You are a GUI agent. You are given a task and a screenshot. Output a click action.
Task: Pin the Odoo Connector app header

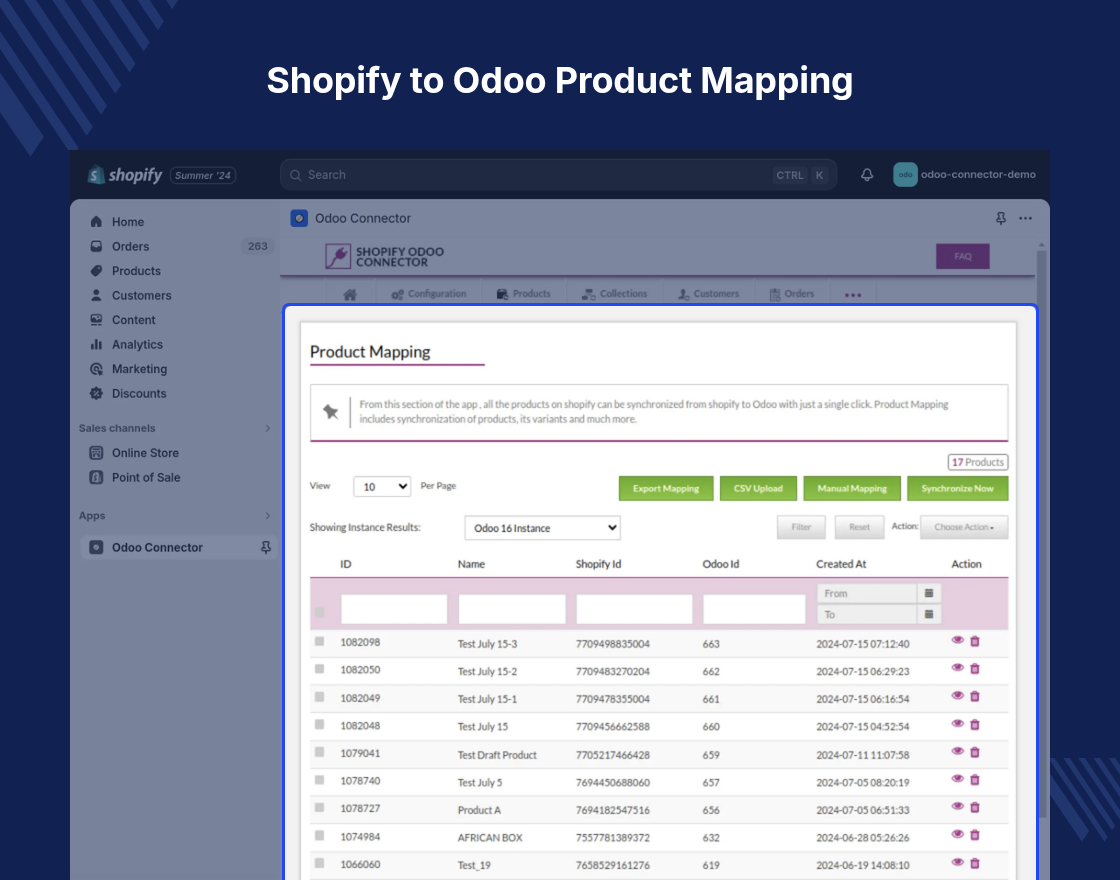[x=1001, y=219]
